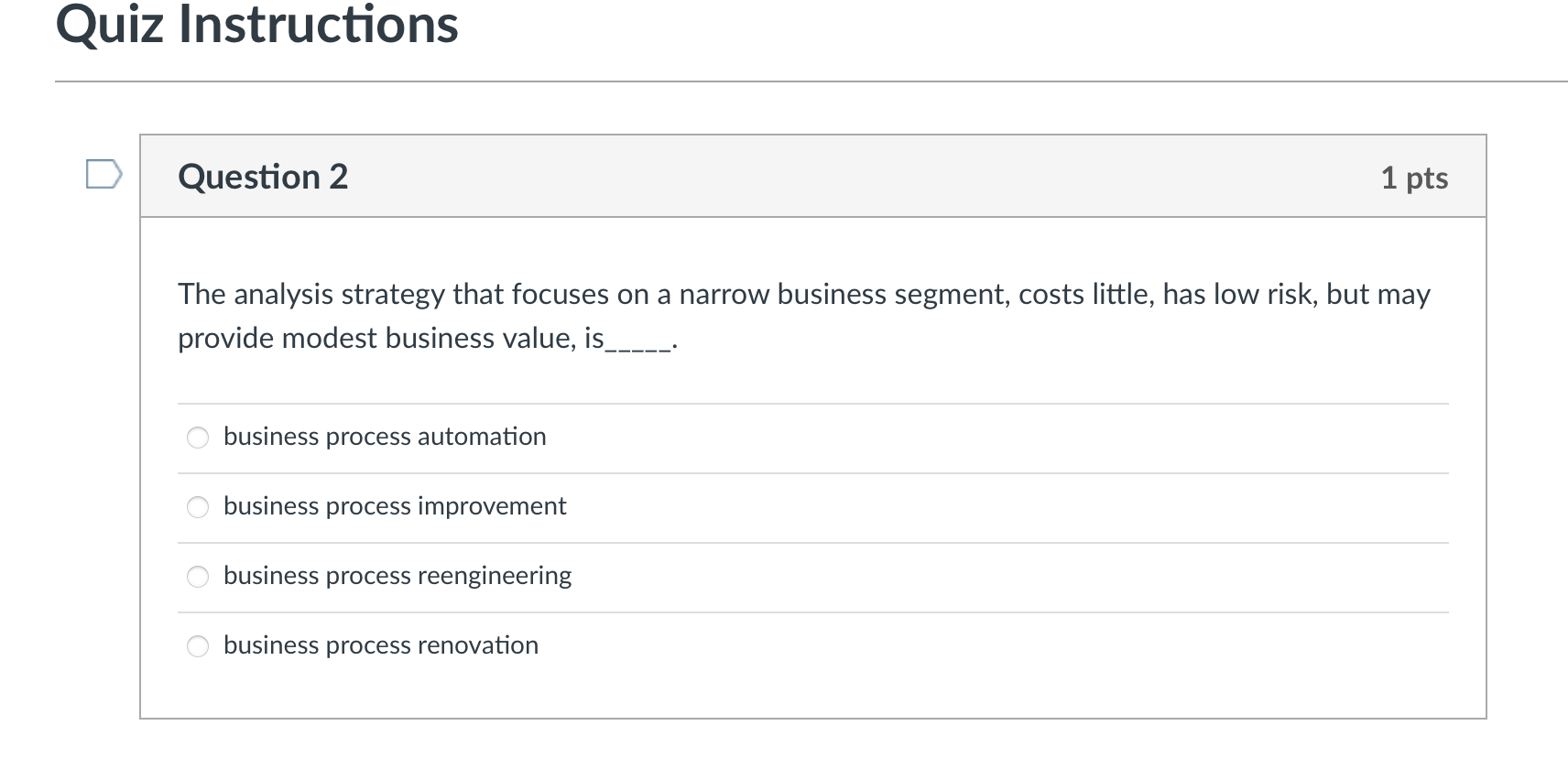
Task: Click the "business process renovation" answer label
Action: (x=381, y=645)
